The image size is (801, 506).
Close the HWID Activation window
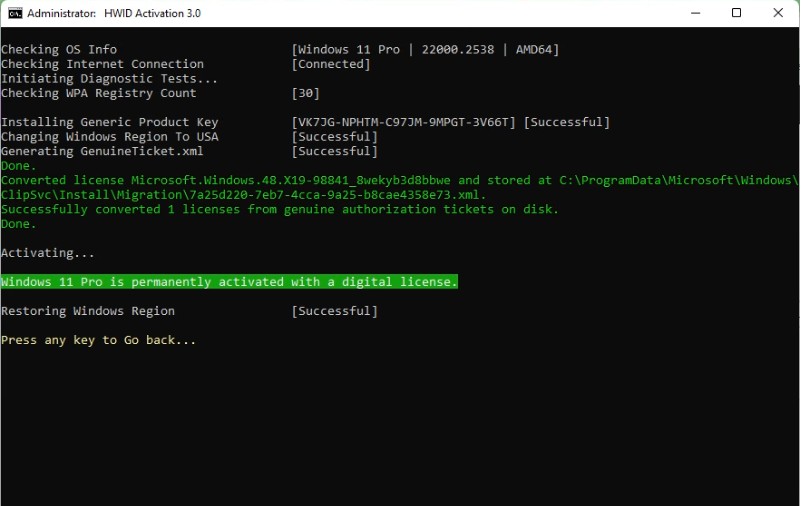click(778, 13)
